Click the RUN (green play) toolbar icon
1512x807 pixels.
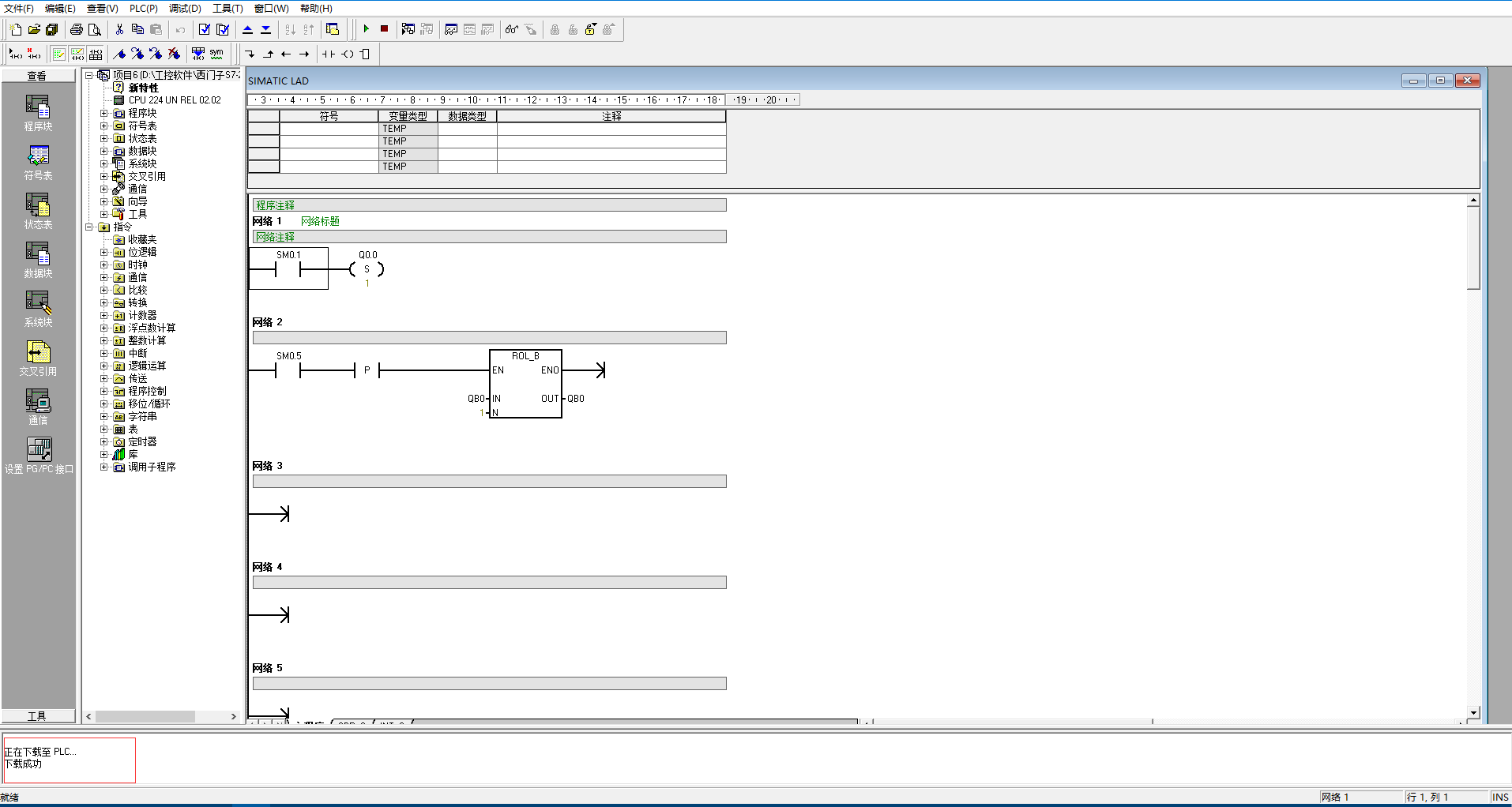366,29
